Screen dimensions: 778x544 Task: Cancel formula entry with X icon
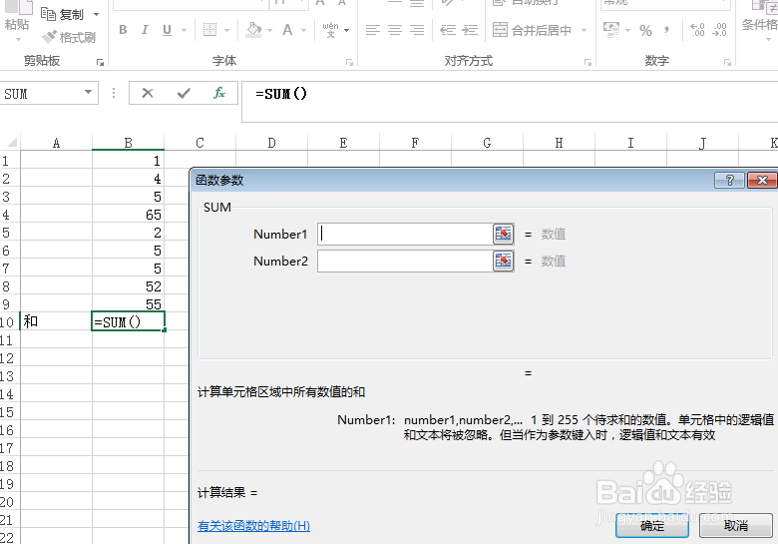147,93
